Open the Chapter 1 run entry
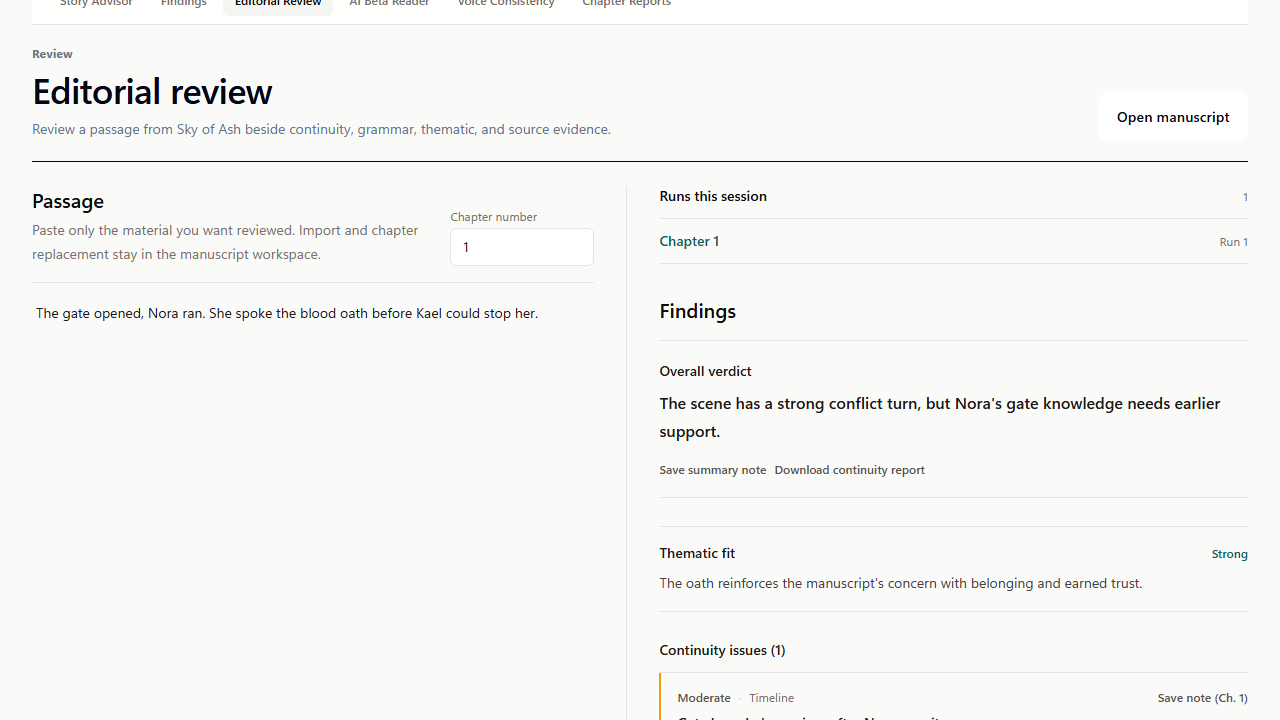Image resolution: width=1280 pixels, height=720 pixels. [689, 241]
